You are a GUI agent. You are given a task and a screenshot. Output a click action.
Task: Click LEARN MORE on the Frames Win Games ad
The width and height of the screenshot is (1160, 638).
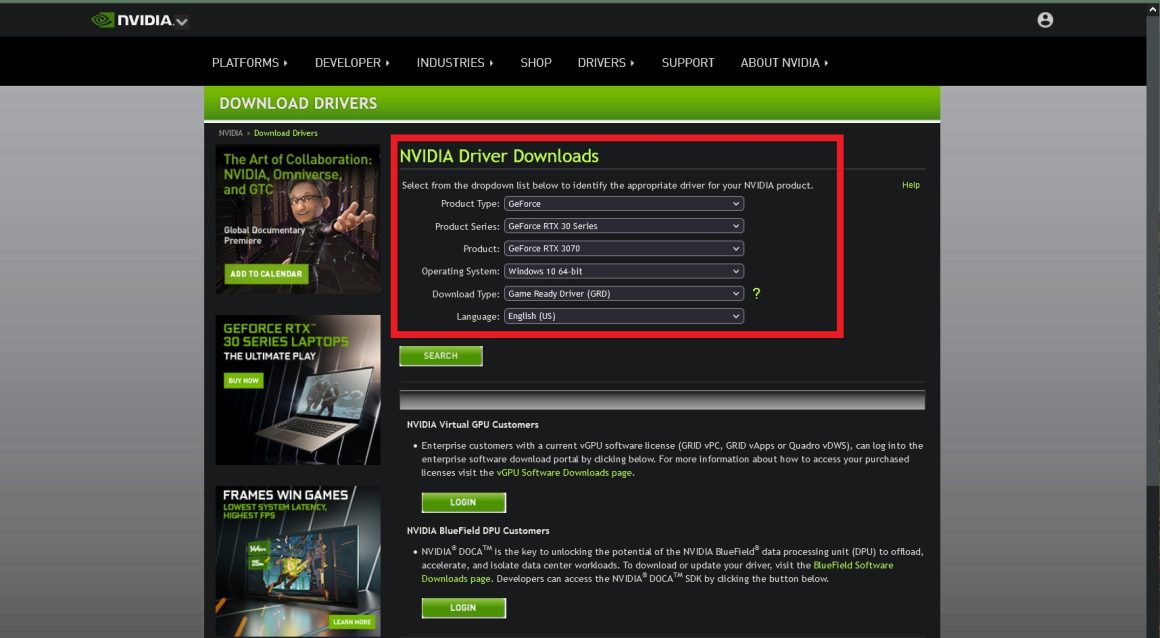coord(351,622)
